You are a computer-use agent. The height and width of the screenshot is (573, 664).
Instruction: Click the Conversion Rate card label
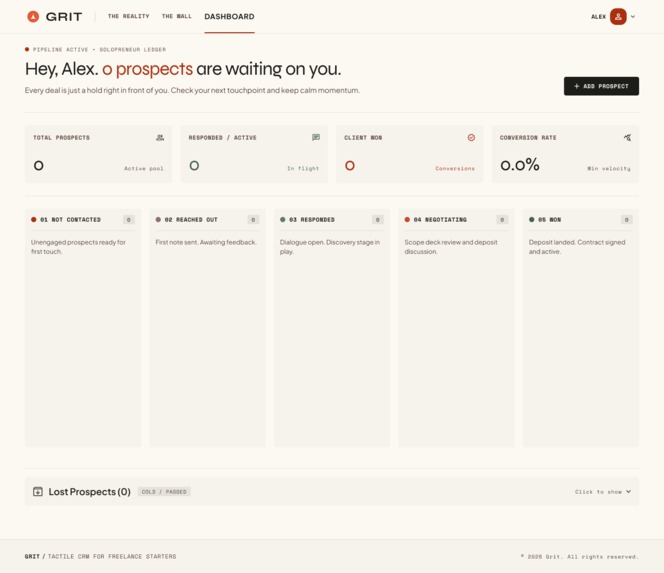(x=528, y=138)
